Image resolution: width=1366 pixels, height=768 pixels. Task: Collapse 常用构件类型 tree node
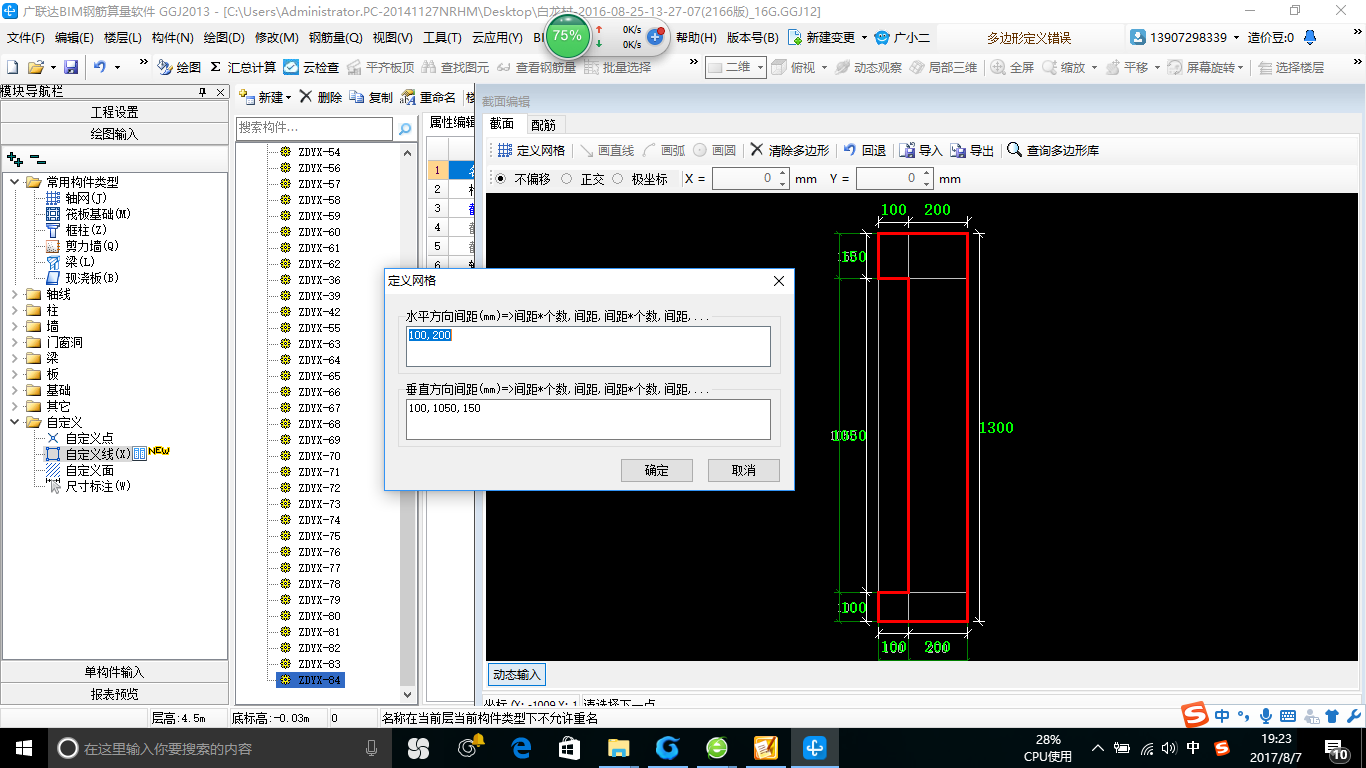(15, 182)
